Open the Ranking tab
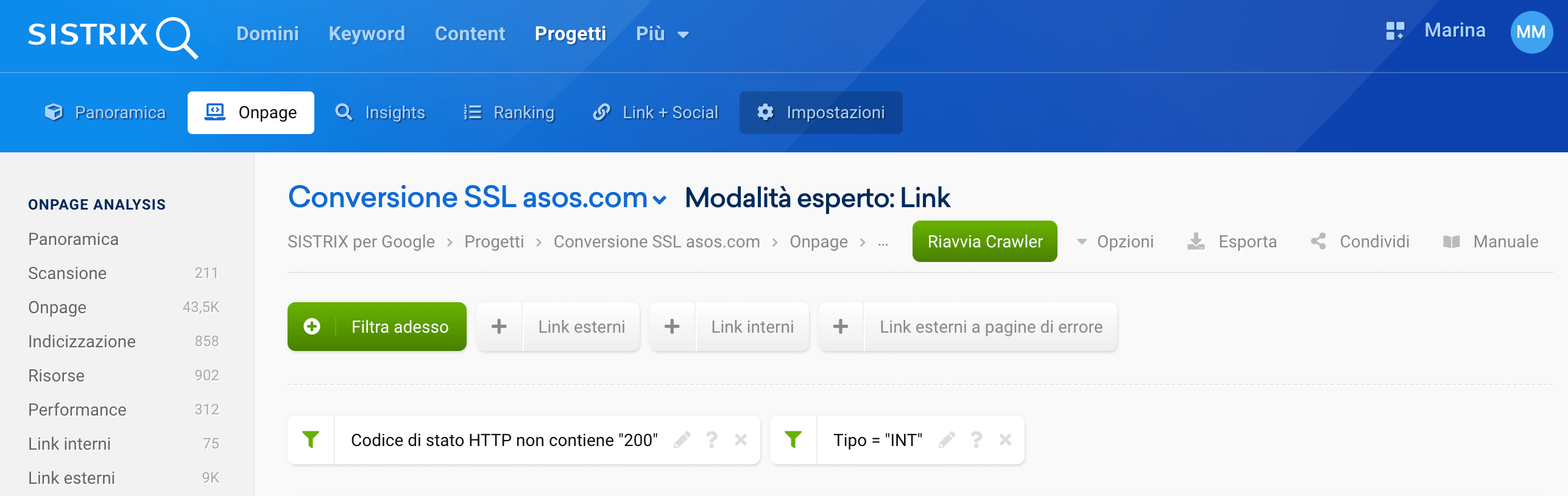 point(509,113)
